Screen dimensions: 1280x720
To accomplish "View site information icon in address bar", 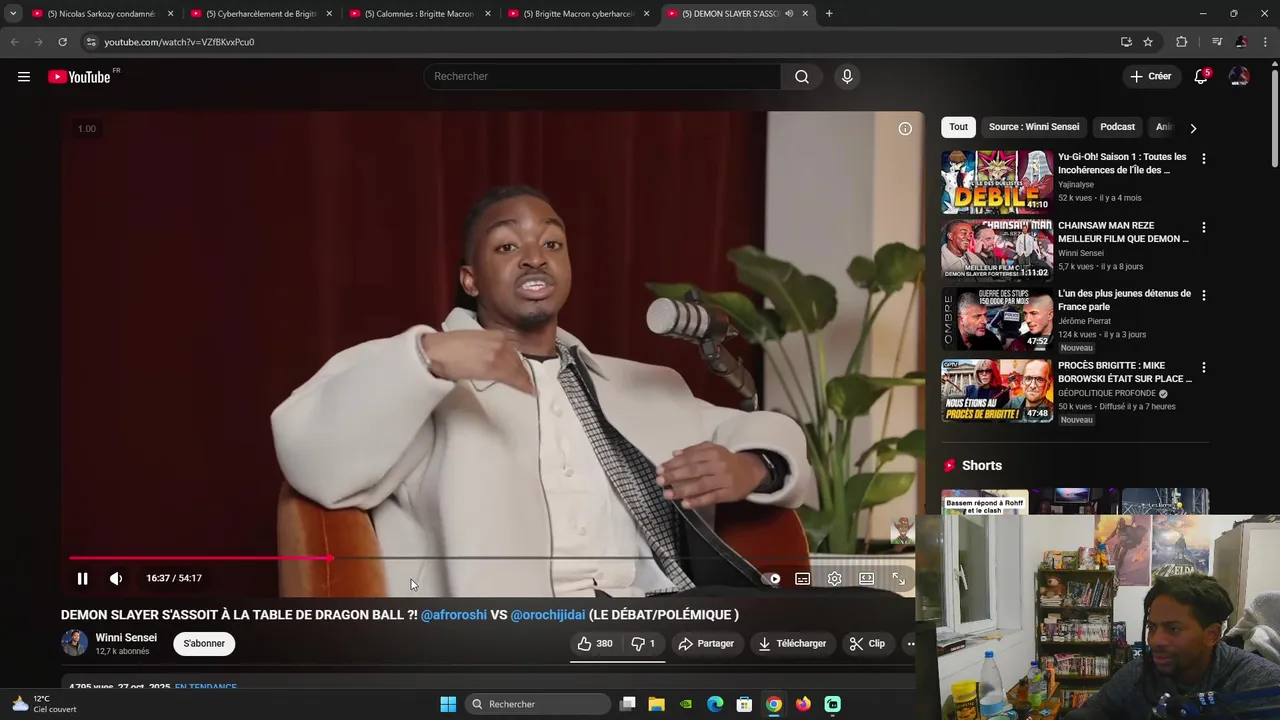I will coord(91,42).
